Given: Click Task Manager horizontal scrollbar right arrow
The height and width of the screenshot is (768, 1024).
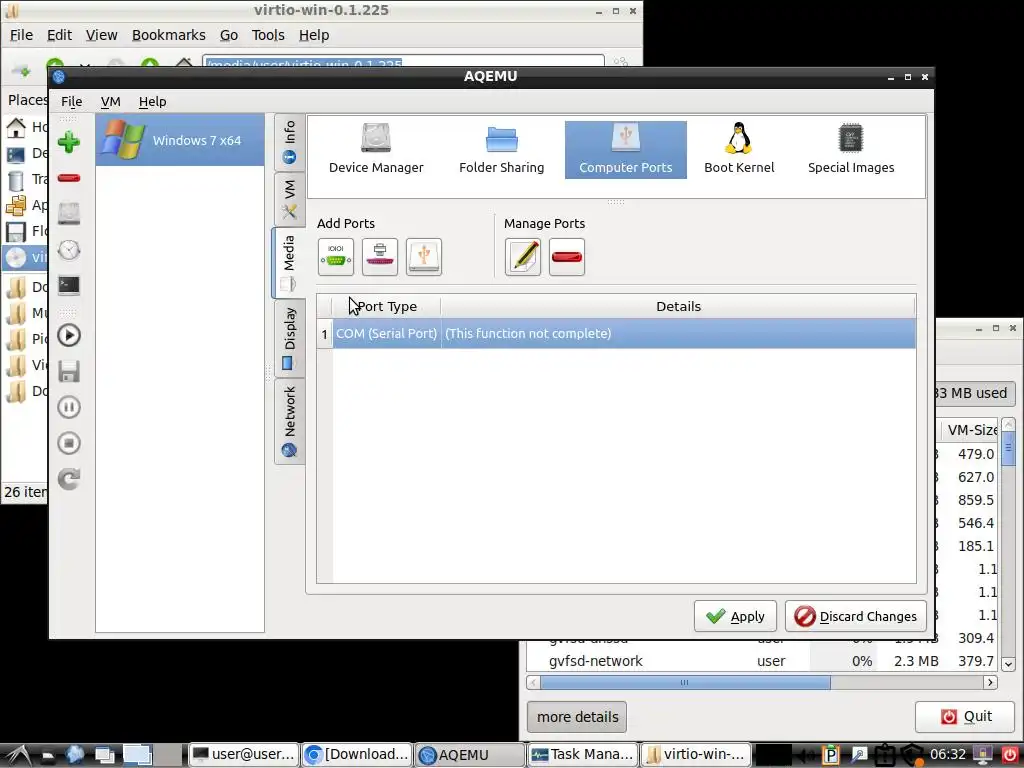Looking at the screenshot, I should pos(991,682).
